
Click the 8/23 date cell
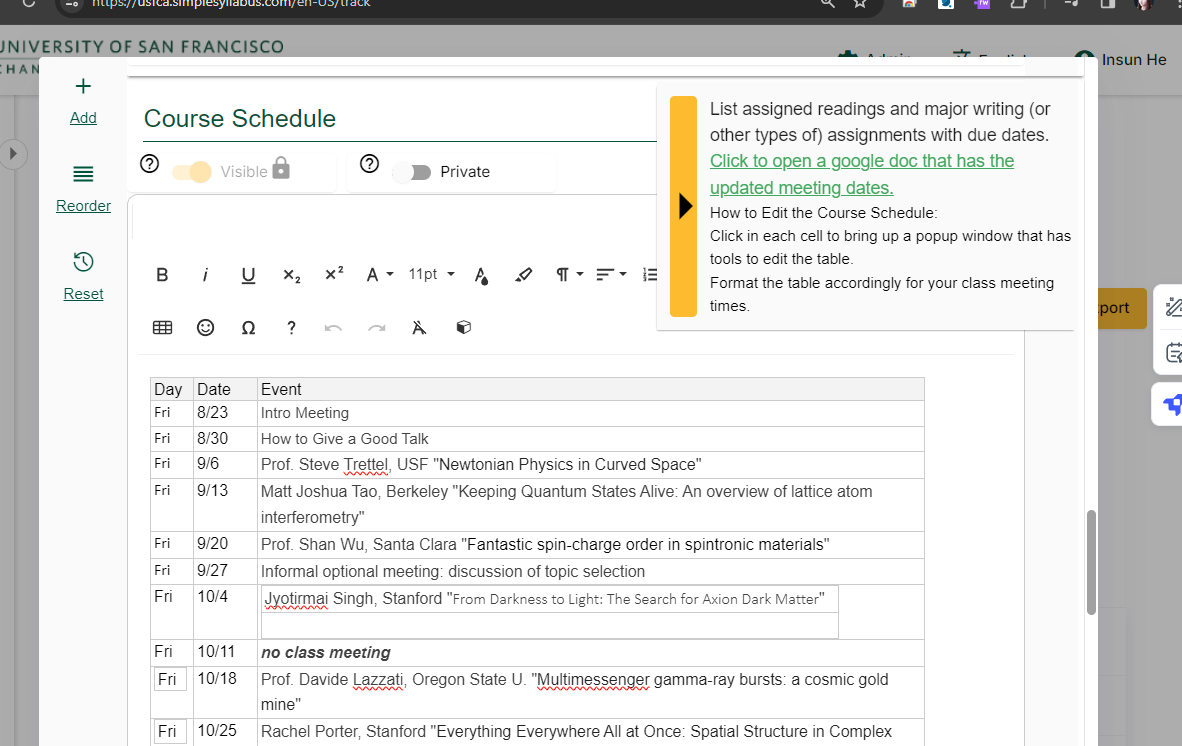(225, 413)
